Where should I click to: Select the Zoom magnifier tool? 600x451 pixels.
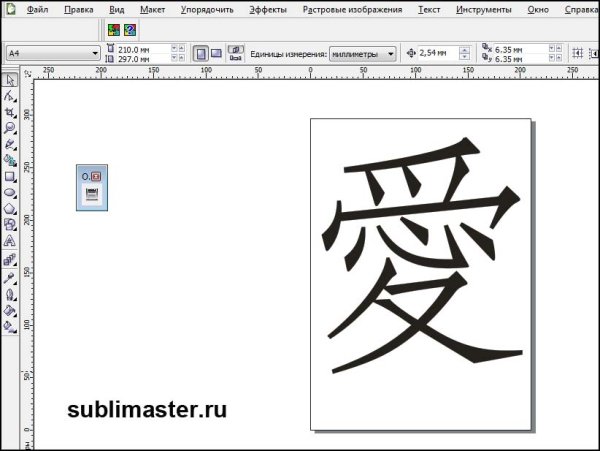pos(10,128)
